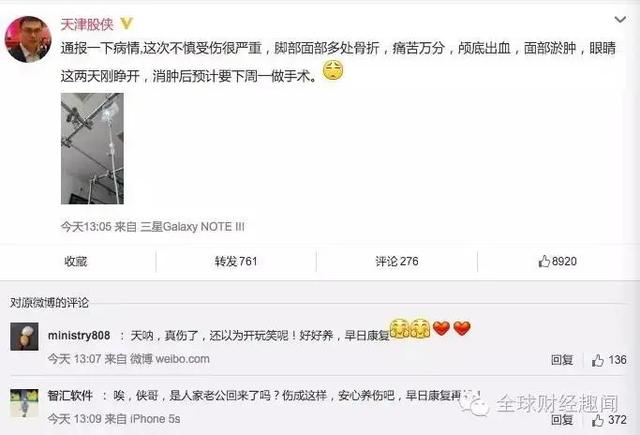
Task: Open the 评论 276 comments tab
Action: (397, 261)
